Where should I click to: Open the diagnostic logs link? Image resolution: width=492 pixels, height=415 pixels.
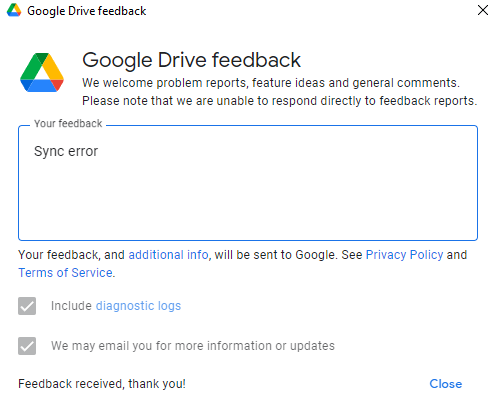(138, 306)
